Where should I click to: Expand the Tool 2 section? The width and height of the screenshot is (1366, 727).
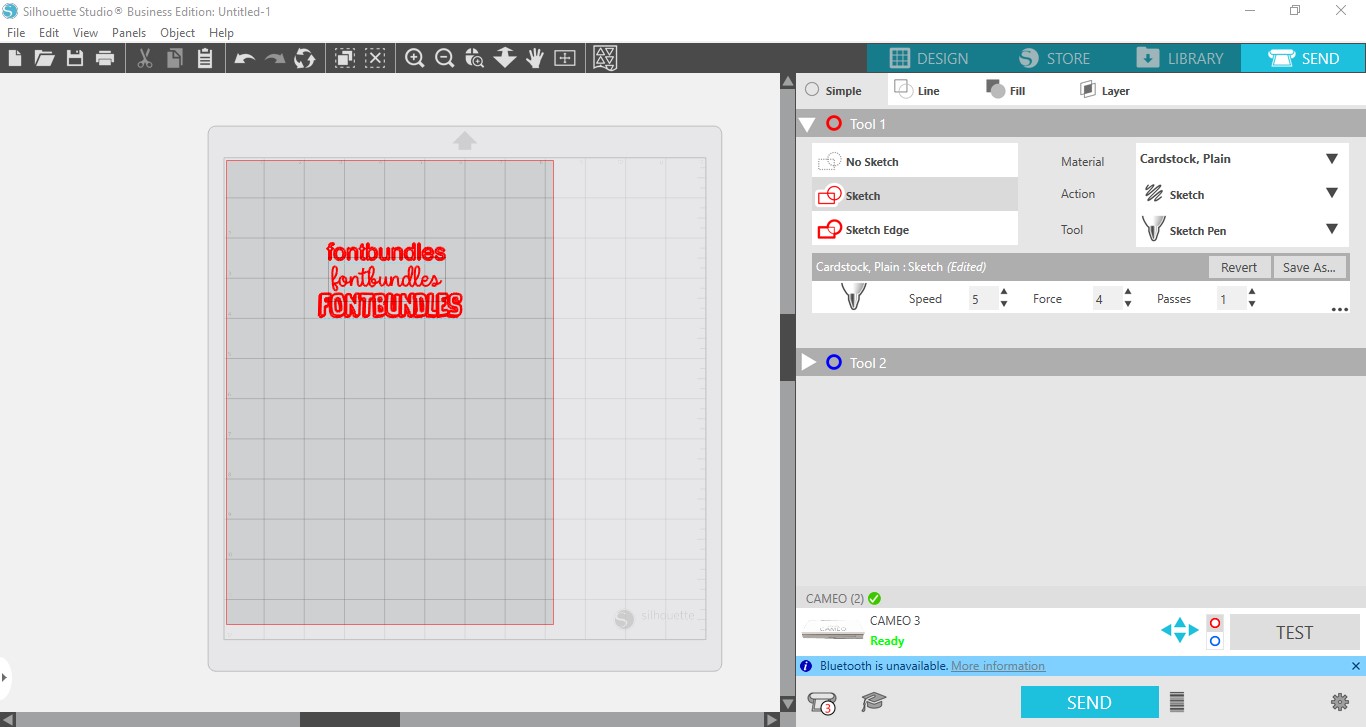point(808,363)
